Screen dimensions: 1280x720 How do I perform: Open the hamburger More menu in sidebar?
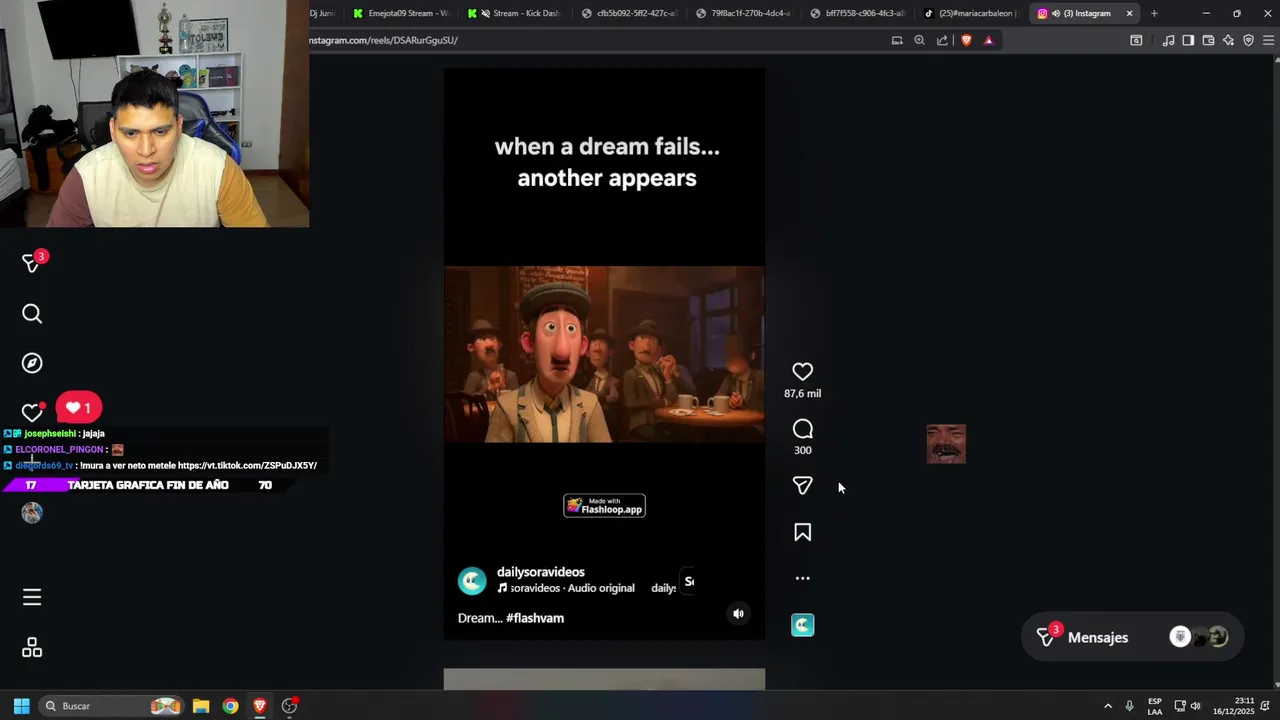32,597
